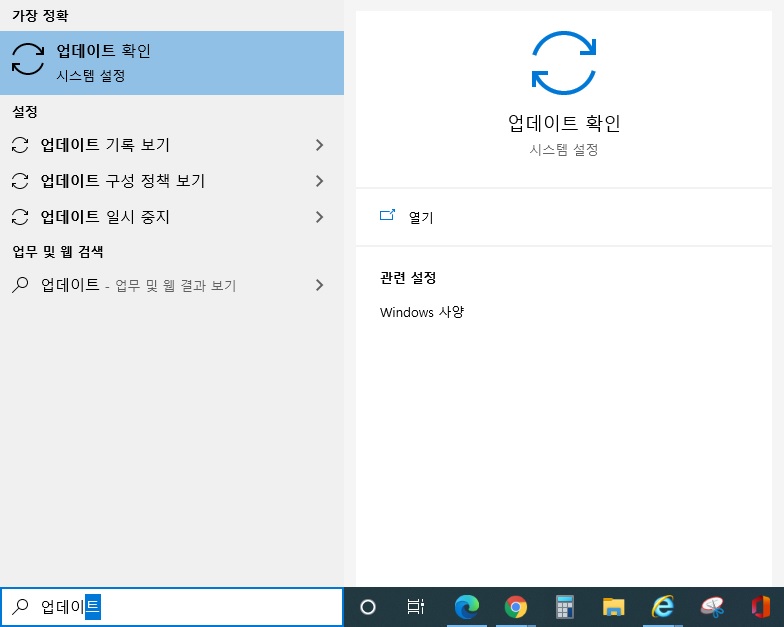784x627 pixels.
Task: Open Windows 사양 related setting
Action: (x=422, y=312)
